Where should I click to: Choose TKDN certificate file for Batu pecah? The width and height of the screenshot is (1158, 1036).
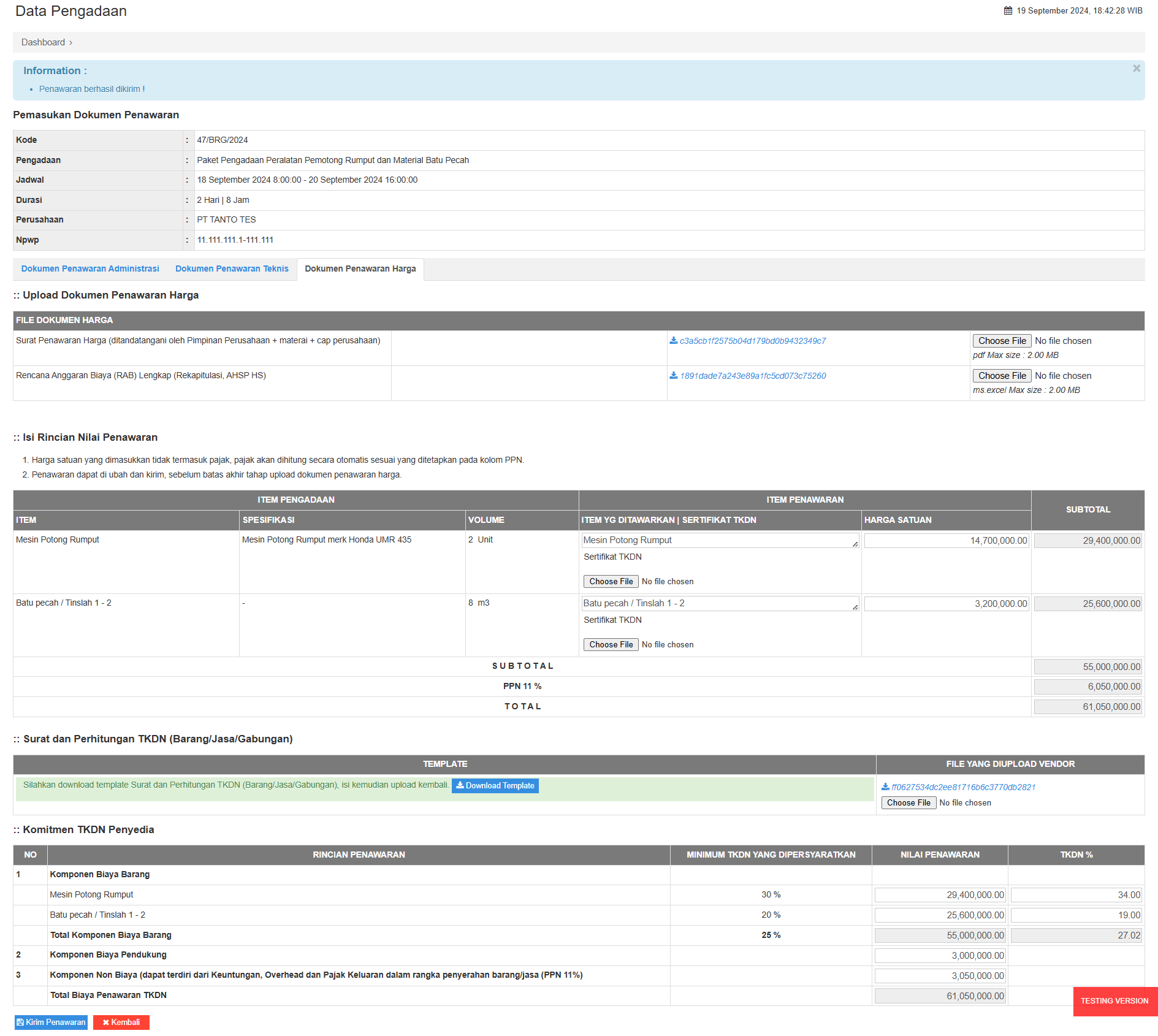(x=611, y=645)
